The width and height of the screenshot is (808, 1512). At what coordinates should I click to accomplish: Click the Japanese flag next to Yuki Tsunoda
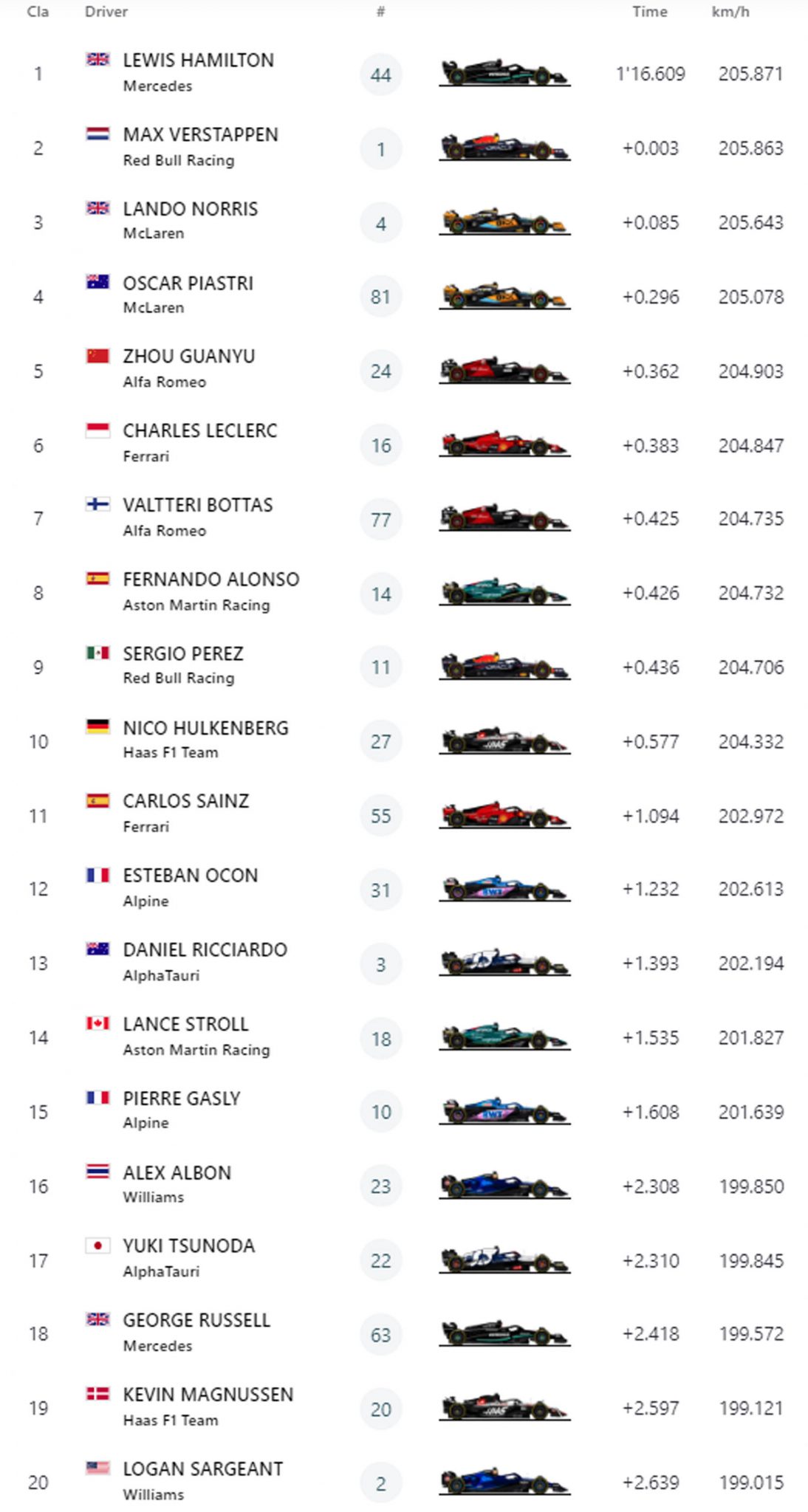pos(97,1245)
